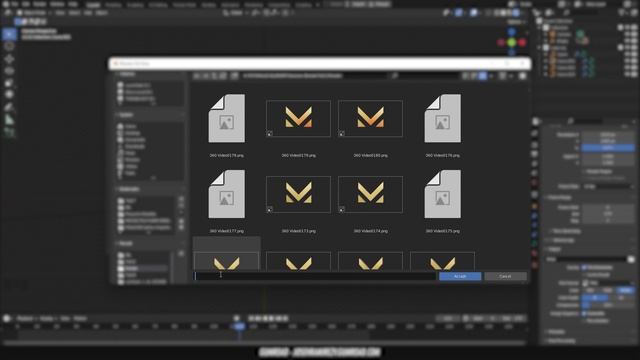640x360 pixels.
Task: Switch file browser to thumbnail display mode
Action: (483, 76)
